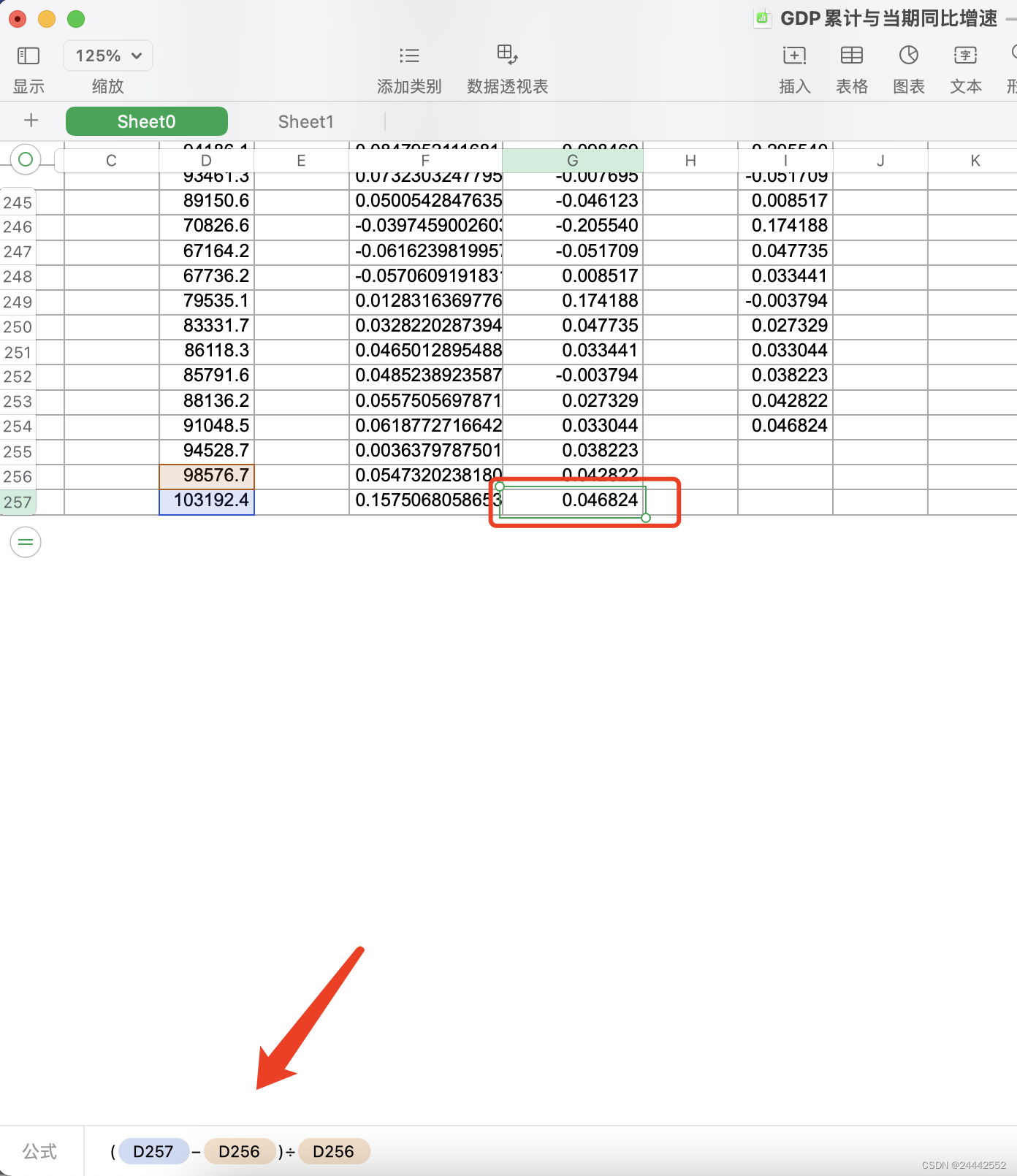The width and height of the screenshot is (1017, 1176).
Task: Click cell containing 0.0128316369776
Action: 426,302
